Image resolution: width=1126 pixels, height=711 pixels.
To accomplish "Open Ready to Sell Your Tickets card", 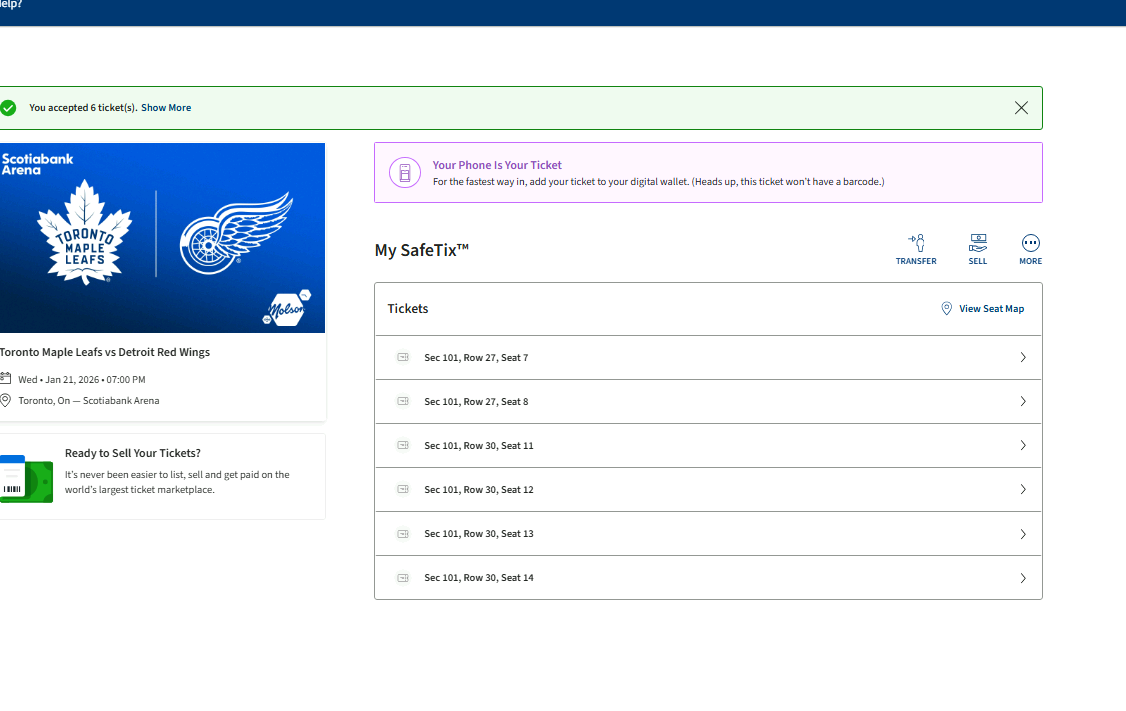I will [x=162, y=476].
